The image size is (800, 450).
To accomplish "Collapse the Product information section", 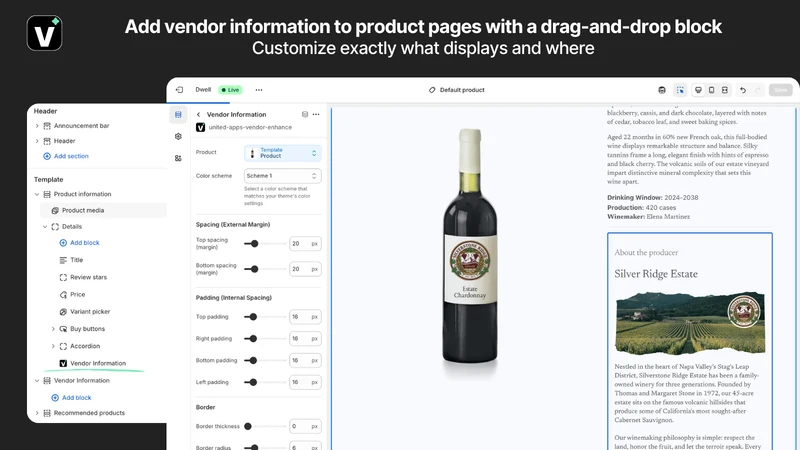I will 37,194.
